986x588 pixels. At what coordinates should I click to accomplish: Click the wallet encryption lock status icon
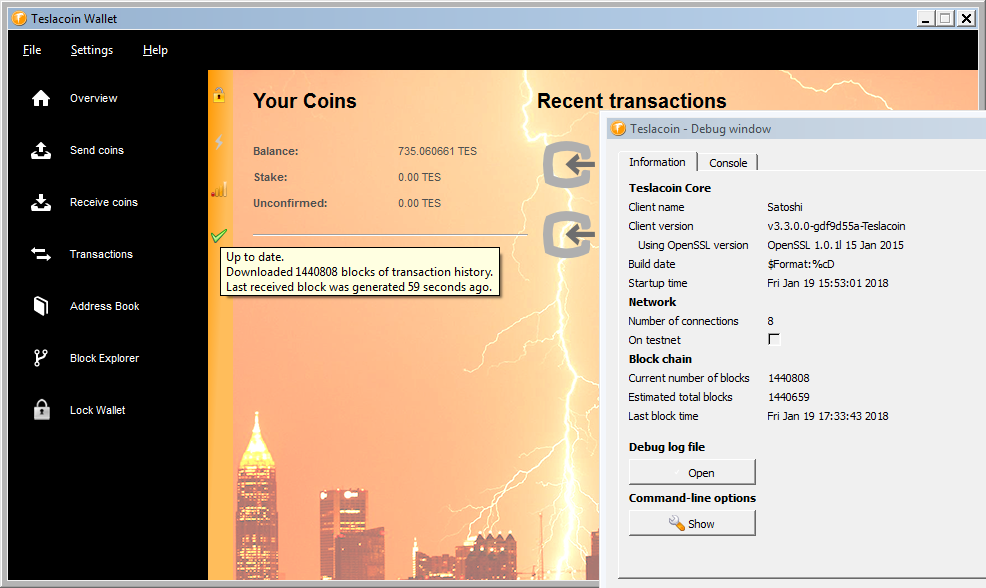point(219,95)
